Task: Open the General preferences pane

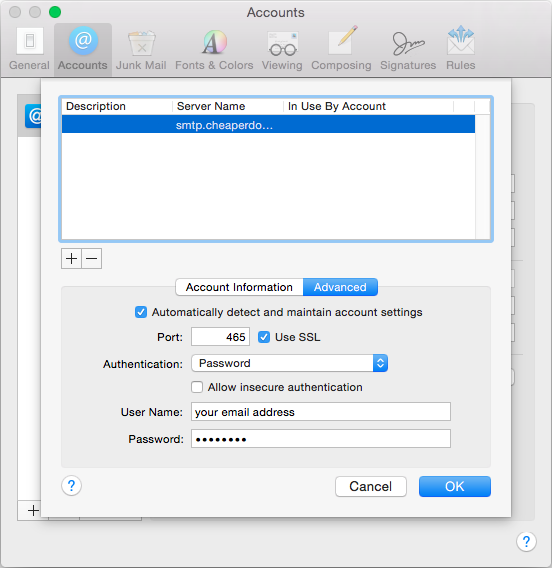Action: (29, 49)
